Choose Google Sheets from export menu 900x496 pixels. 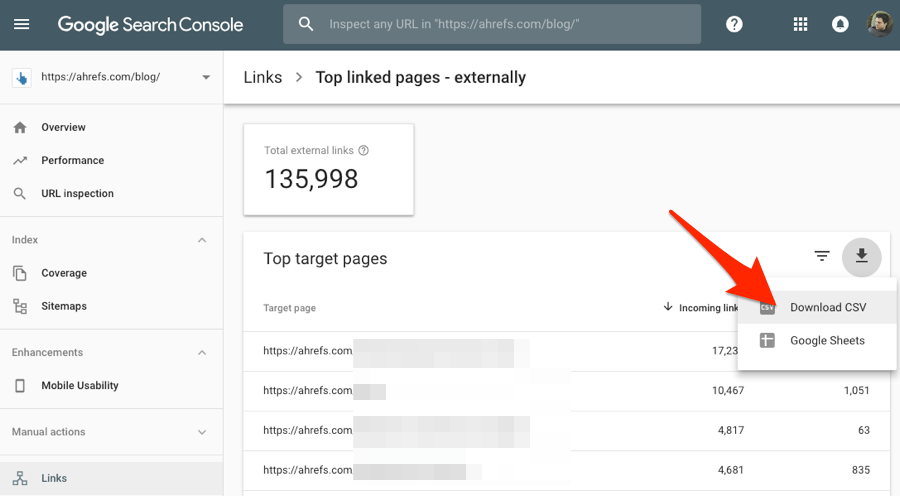tap(817, 340)
